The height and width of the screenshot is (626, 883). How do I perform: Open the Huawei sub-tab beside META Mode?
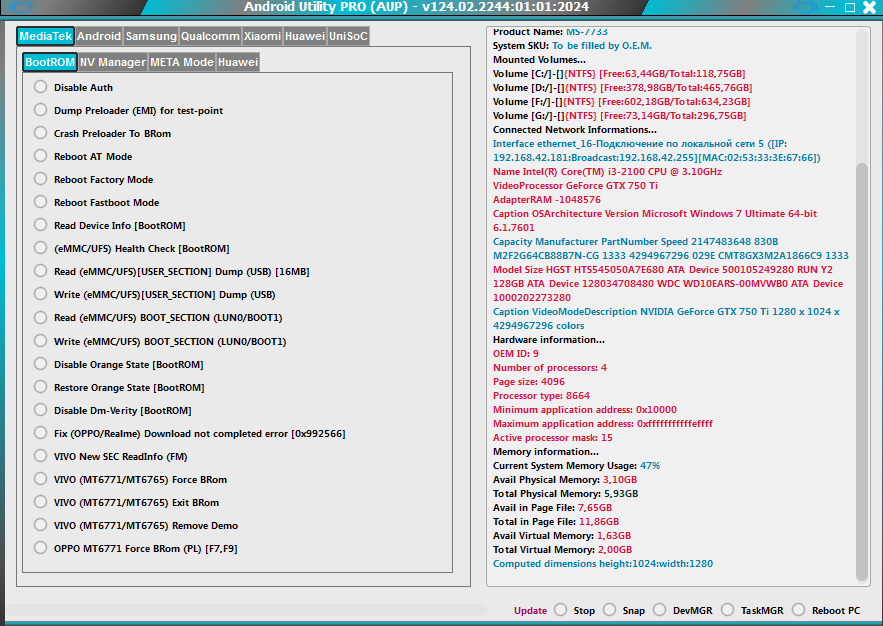click(238, 62)
